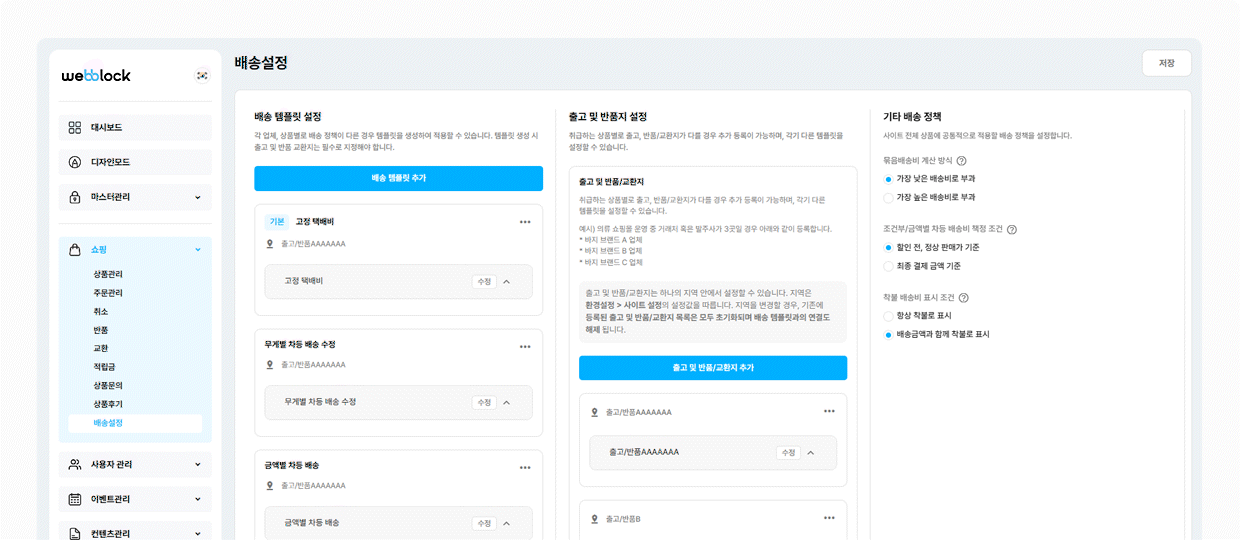
Task: Click 수정 in the 고정 택배비 row
Action: [484, 281]
